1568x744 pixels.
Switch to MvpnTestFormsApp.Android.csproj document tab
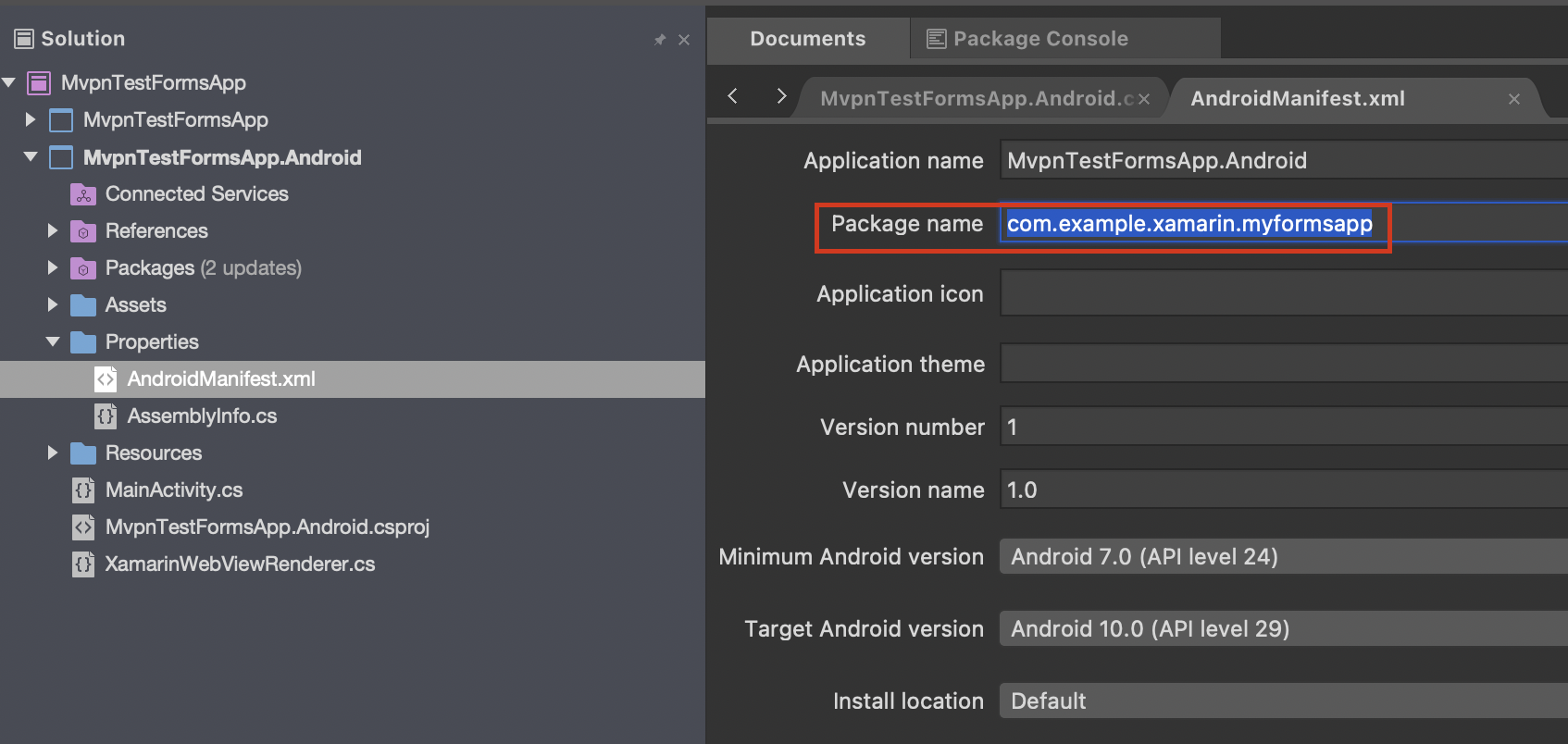pyautogui.click(x=976, y=99)
